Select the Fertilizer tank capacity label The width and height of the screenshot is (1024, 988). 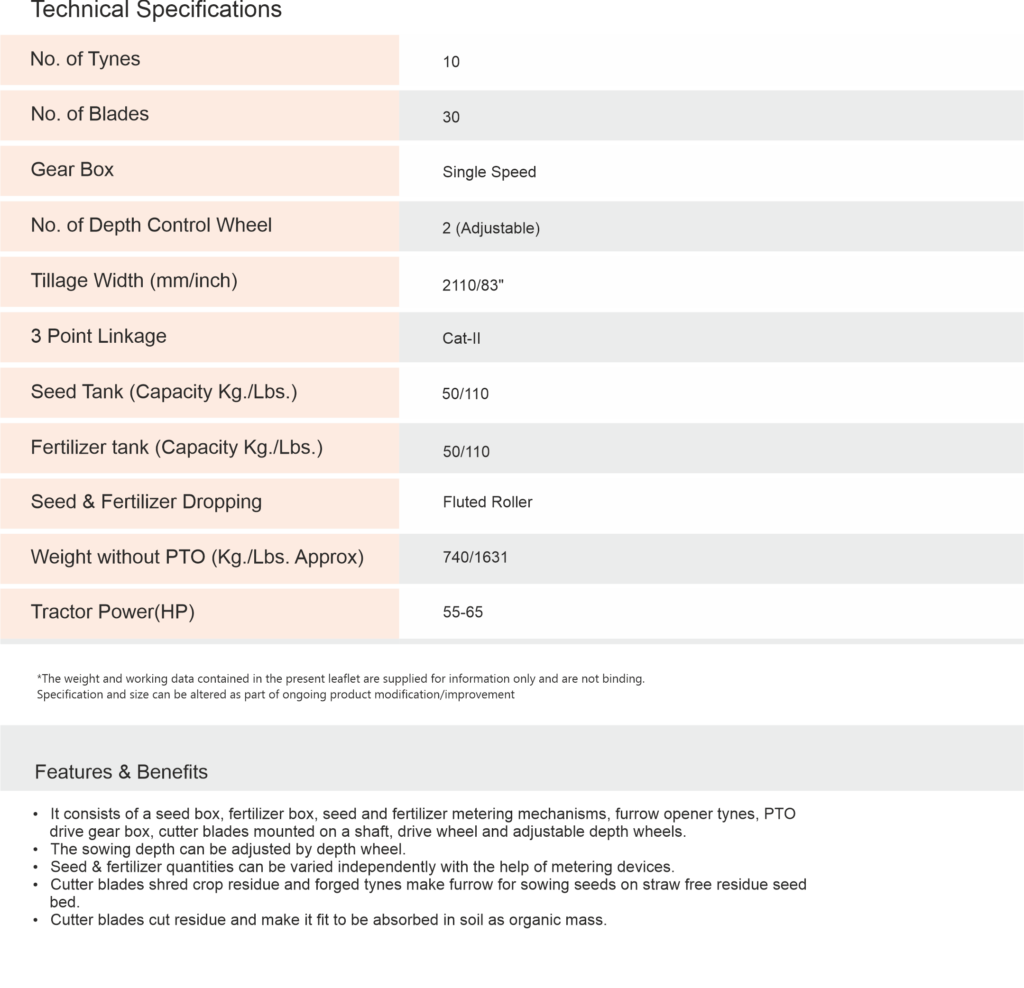pyautogui.click(x=177, y=448)
